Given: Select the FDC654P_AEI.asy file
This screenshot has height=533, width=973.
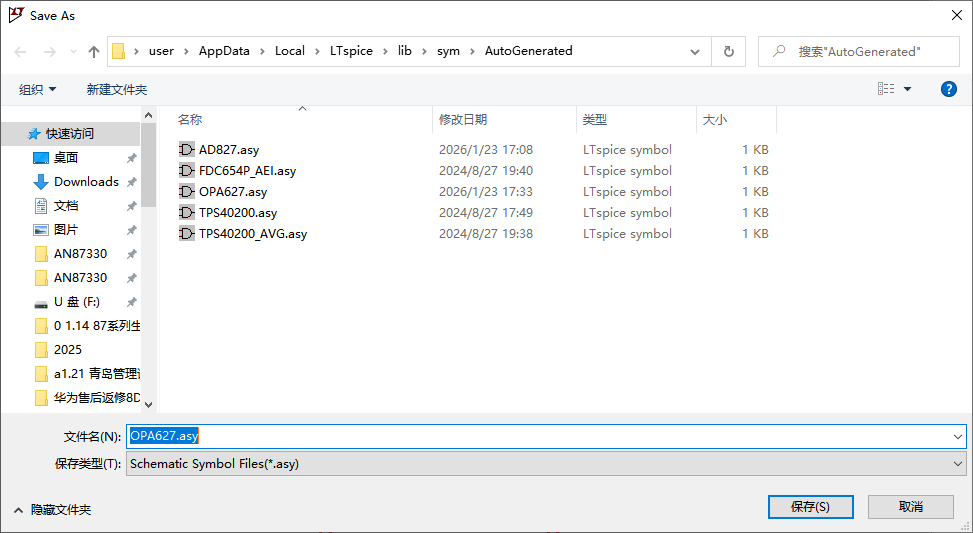Looking at the screenshot, I should coord(248,171).
